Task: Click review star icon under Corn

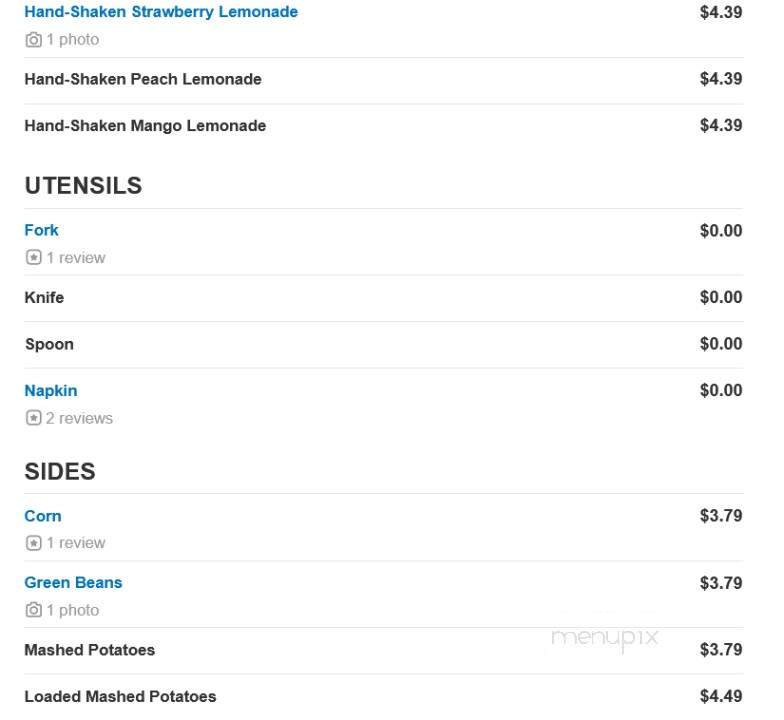Action: click(x=34, y=543)
